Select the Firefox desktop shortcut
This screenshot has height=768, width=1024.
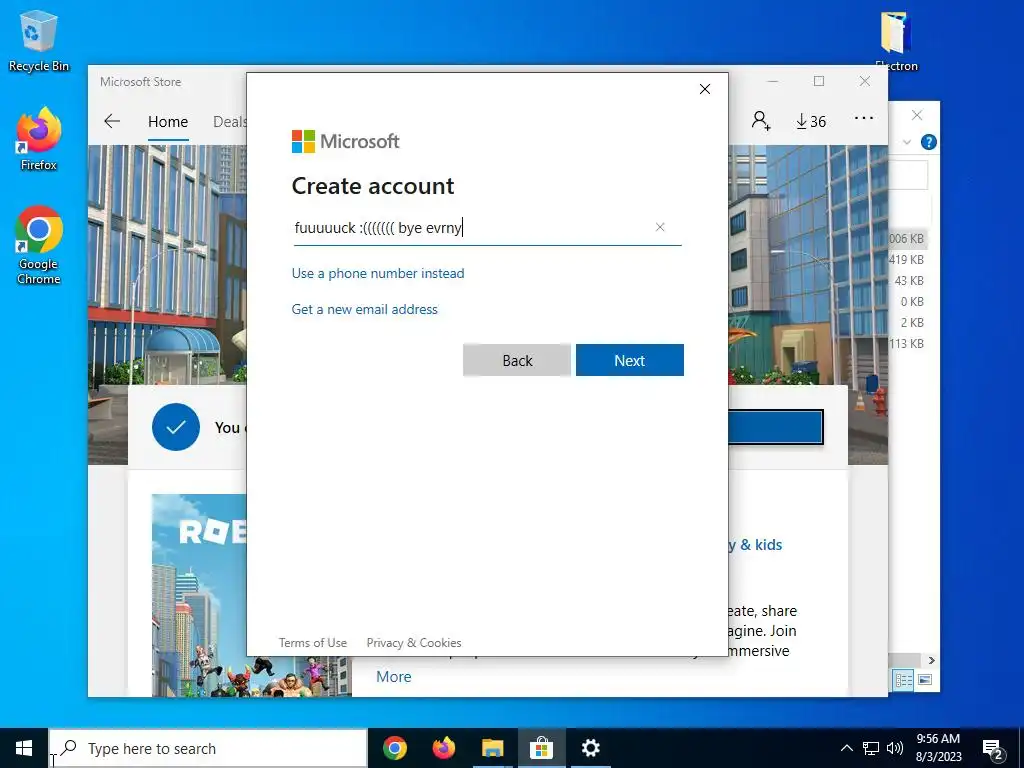tap(39, 139)
